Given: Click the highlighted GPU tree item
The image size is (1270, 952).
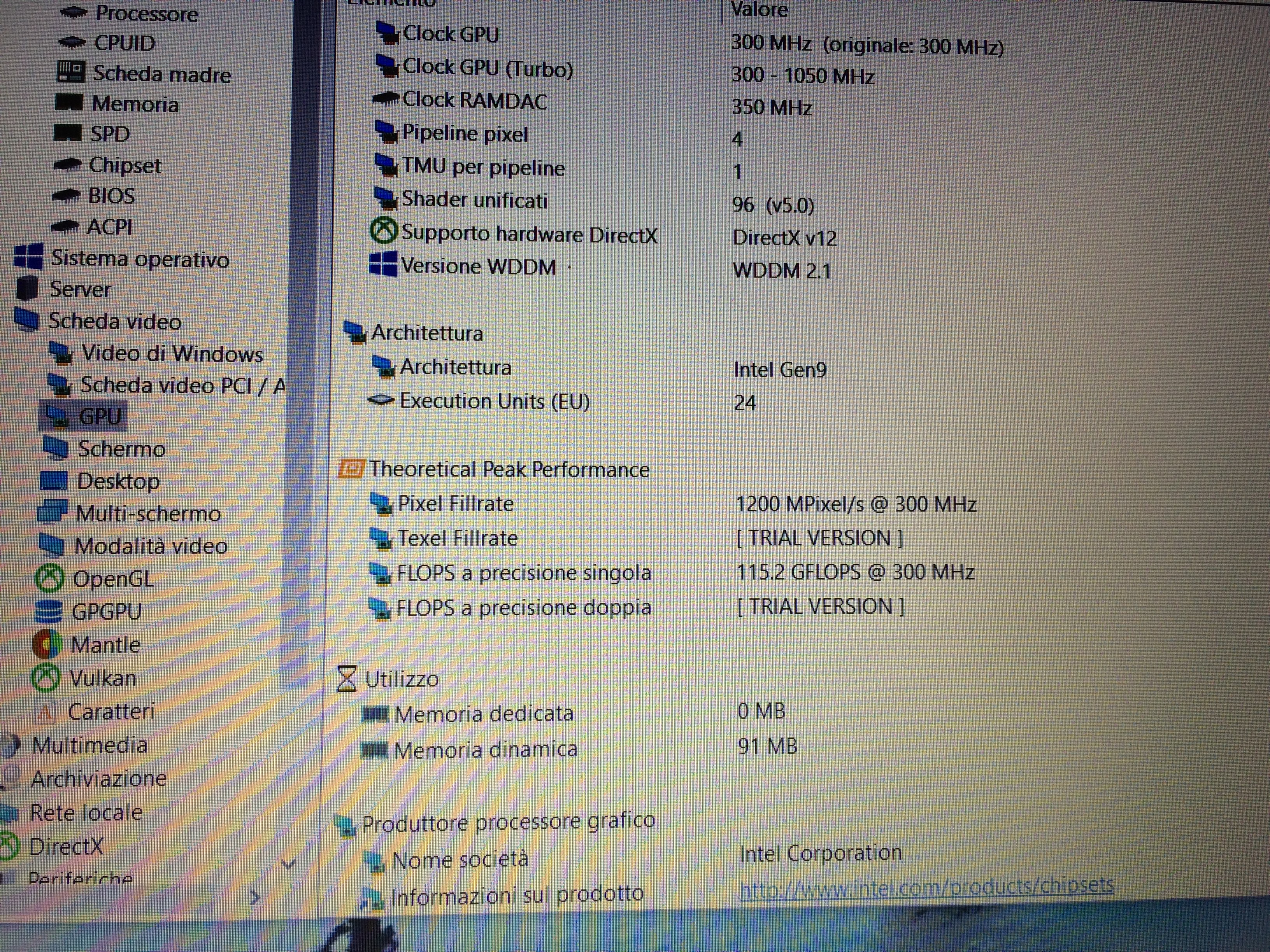Looking at the screenshot, I should point(82,416).
